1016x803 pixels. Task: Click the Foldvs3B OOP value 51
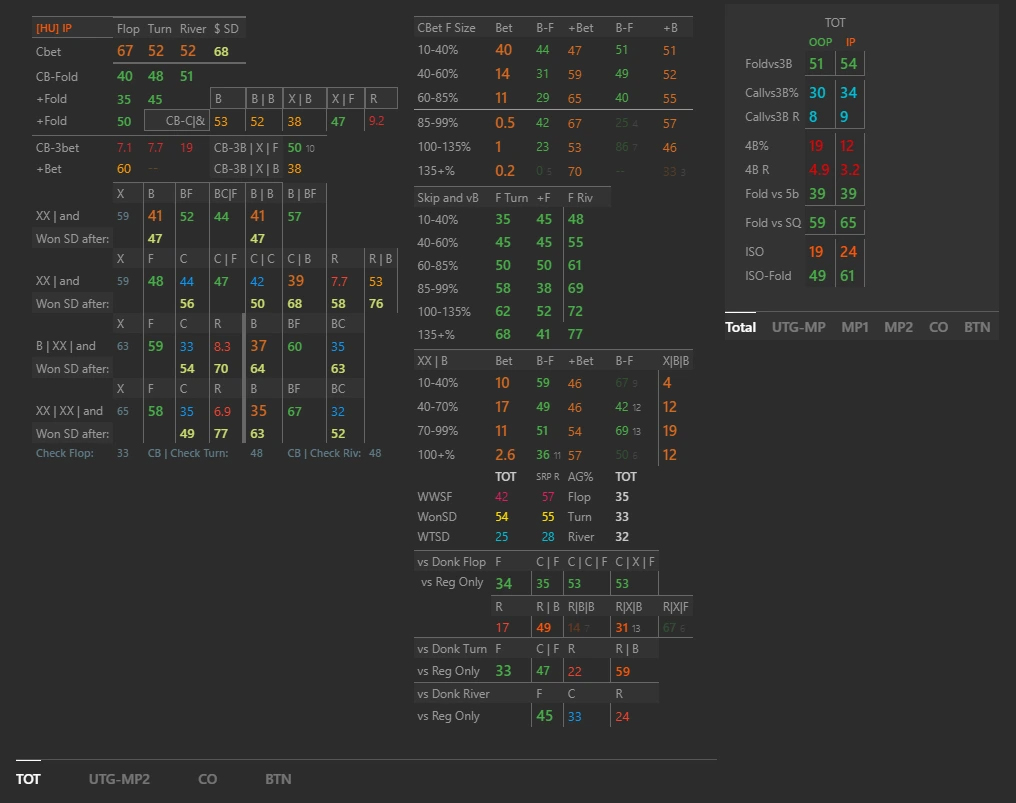point(817,64)
